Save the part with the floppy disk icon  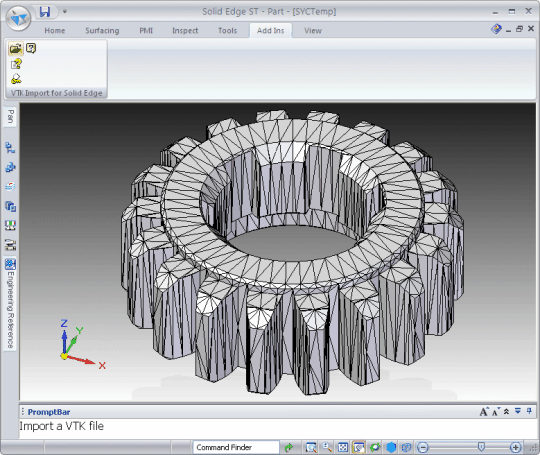point(45,12)
